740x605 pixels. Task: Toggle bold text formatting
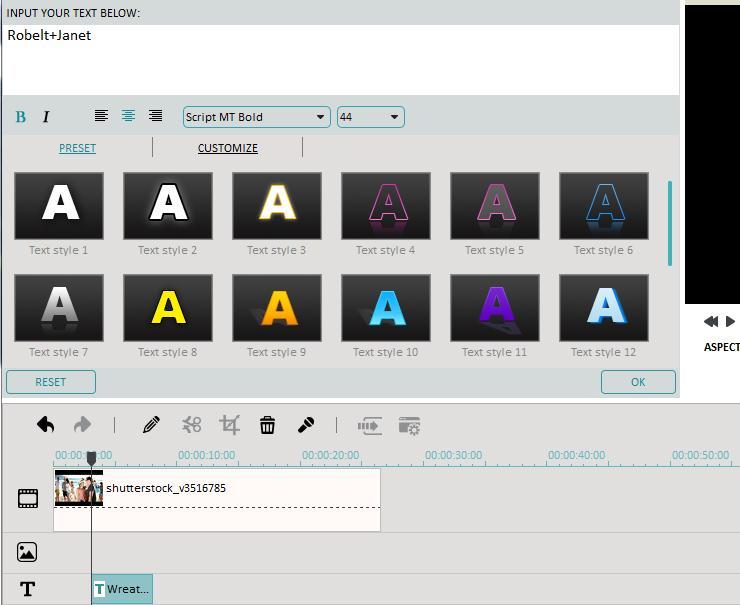(x=21, y=117)
